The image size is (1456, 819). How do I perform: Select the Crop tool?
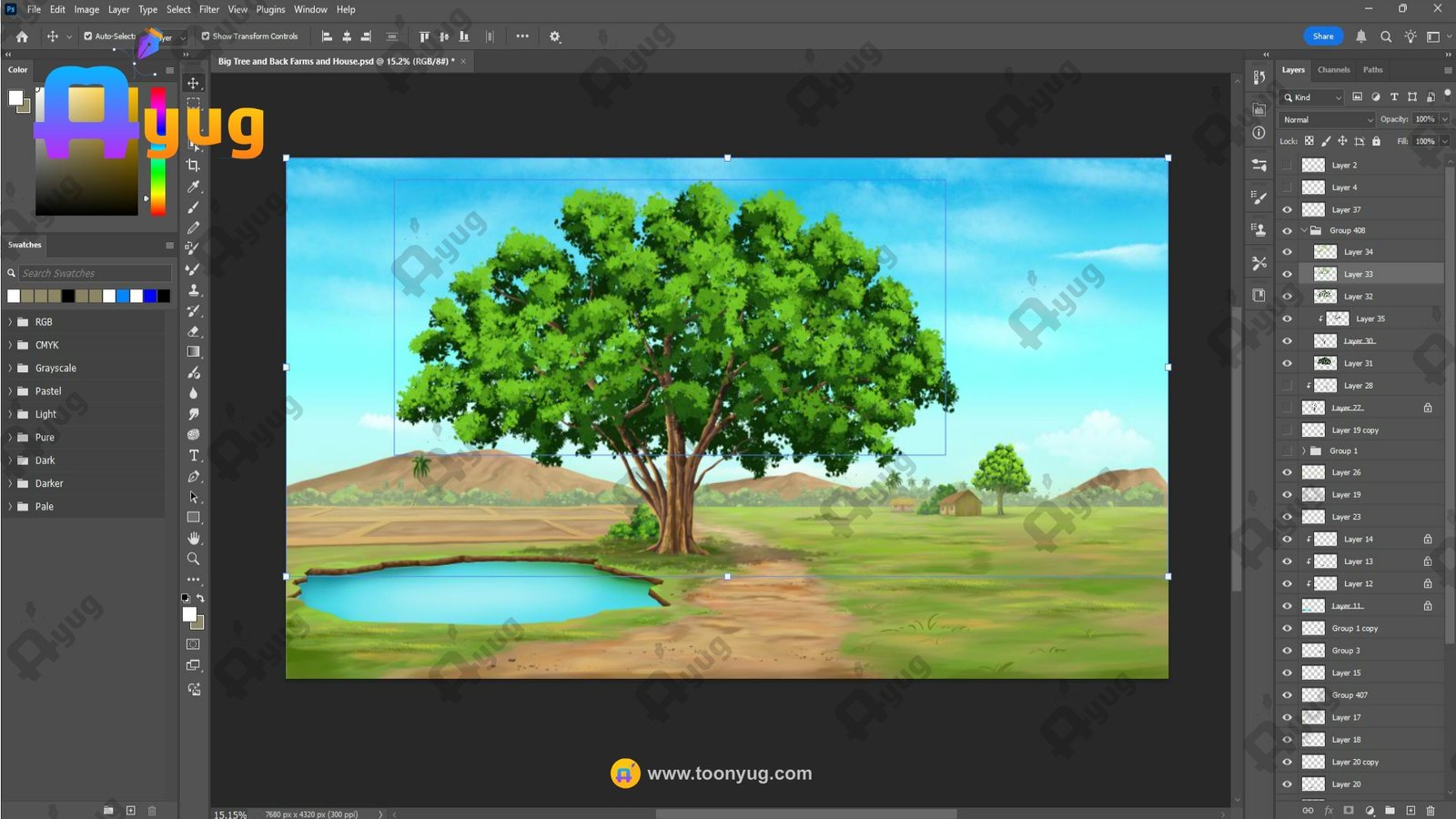click(193, 166)
